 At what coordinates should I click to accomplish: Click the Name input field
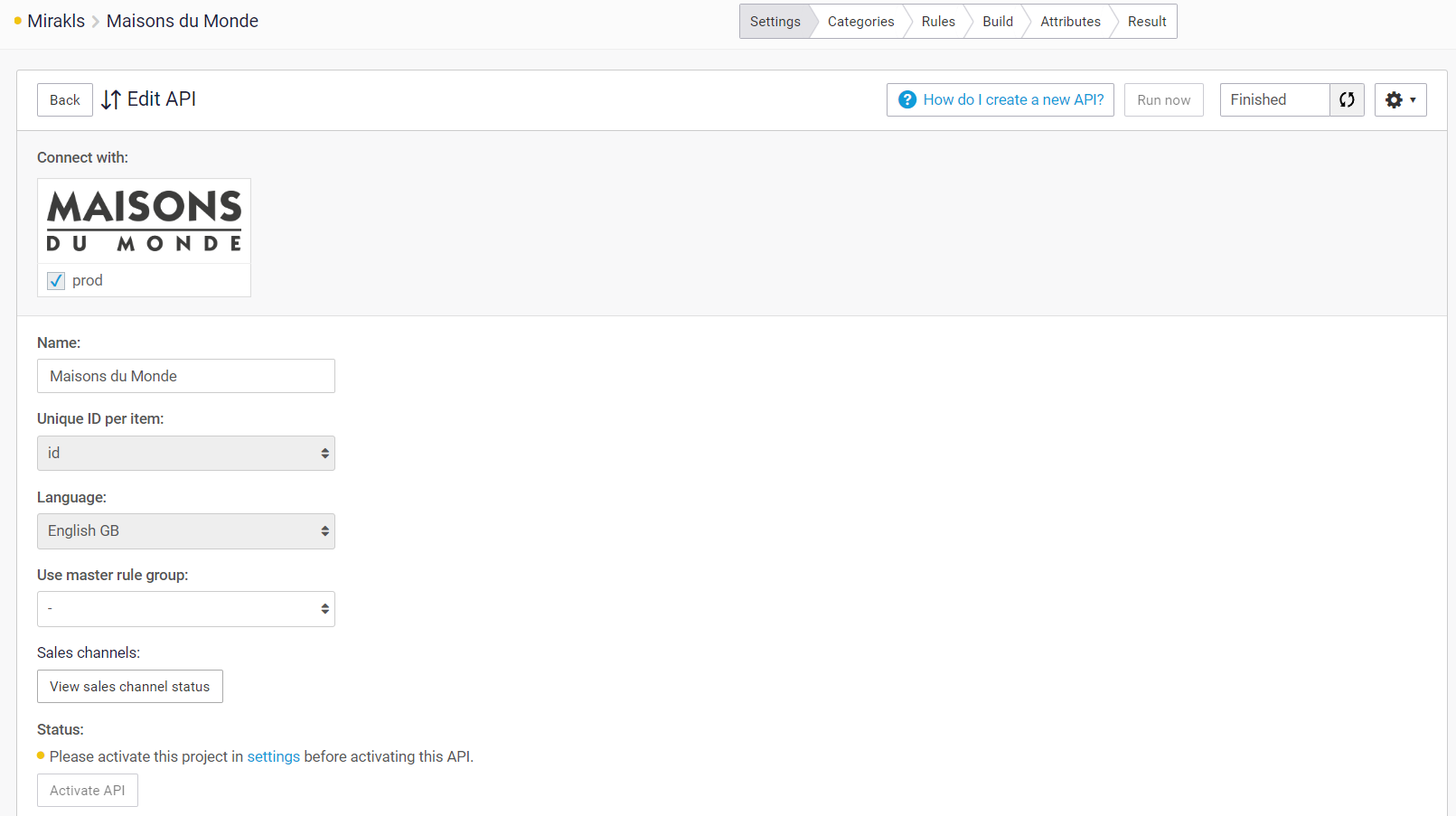(x=186, y=376)
